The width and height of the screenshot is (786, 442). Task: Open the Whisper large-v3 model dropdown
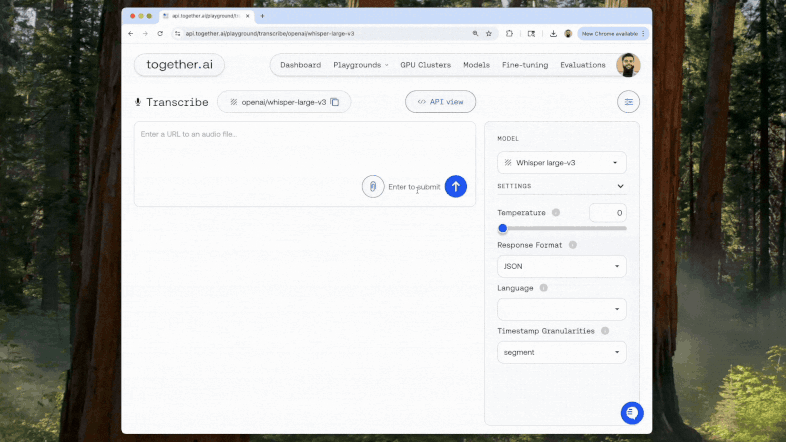[561, 163]
